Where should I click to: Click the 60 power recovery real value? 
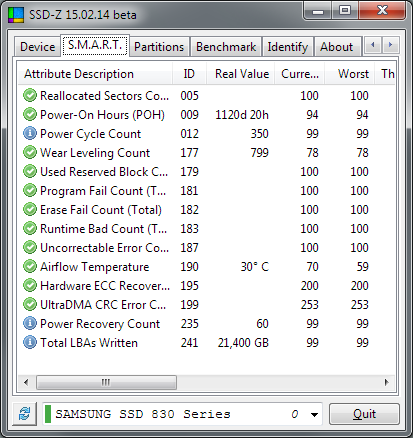[262, 324]
